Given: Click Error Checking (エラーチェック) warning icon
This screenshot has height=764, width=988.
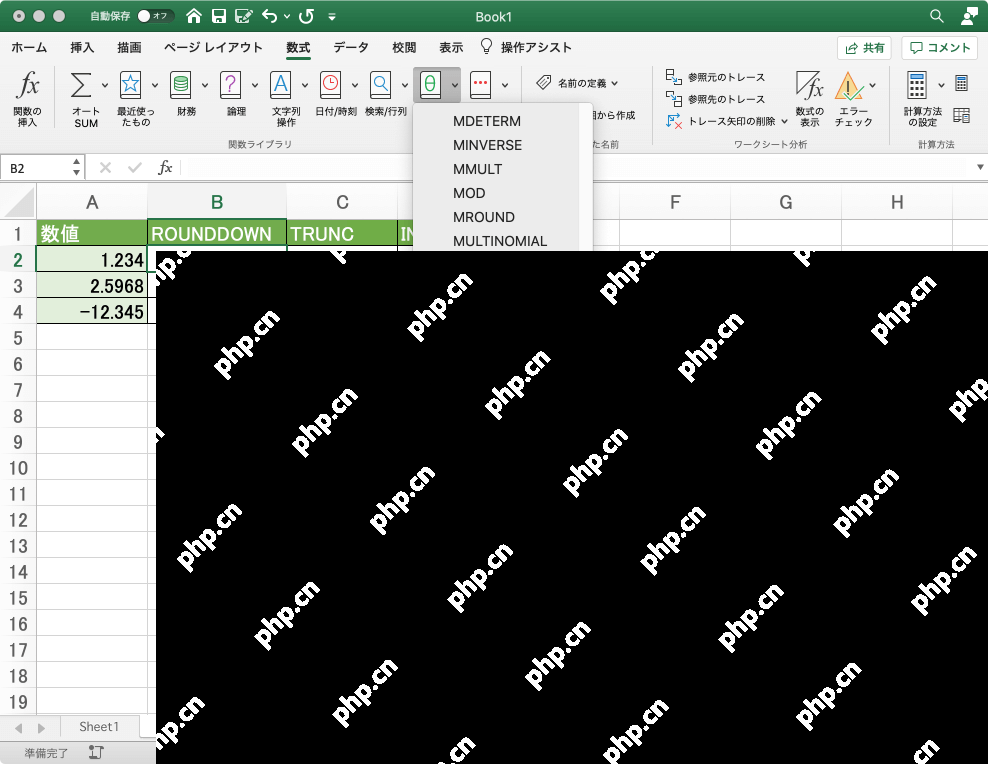Looking at the screenshot, I should pyautogui.click(x=849, y=86).
